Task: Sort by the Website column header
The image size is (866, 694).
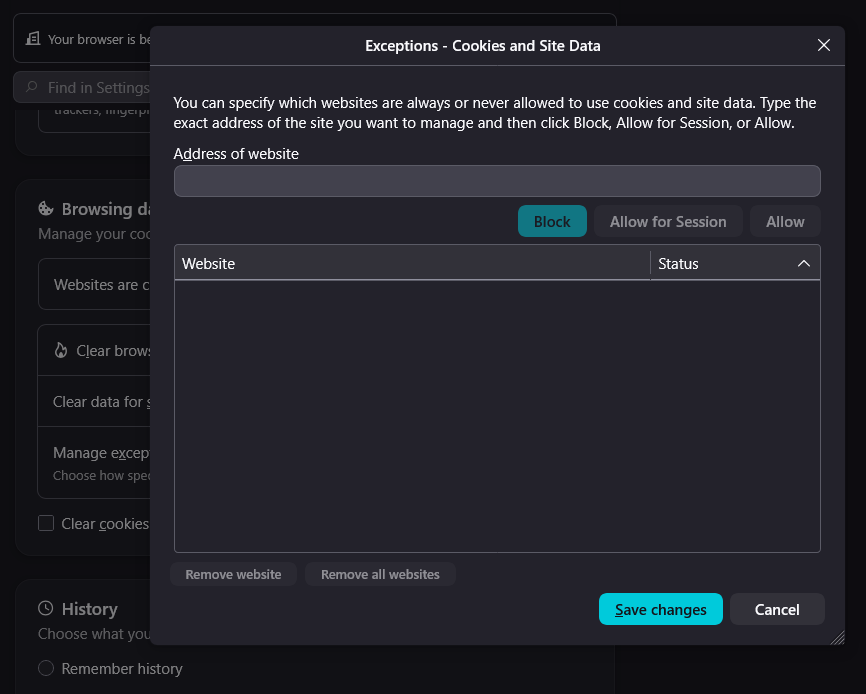Action: tap(412, 263)
